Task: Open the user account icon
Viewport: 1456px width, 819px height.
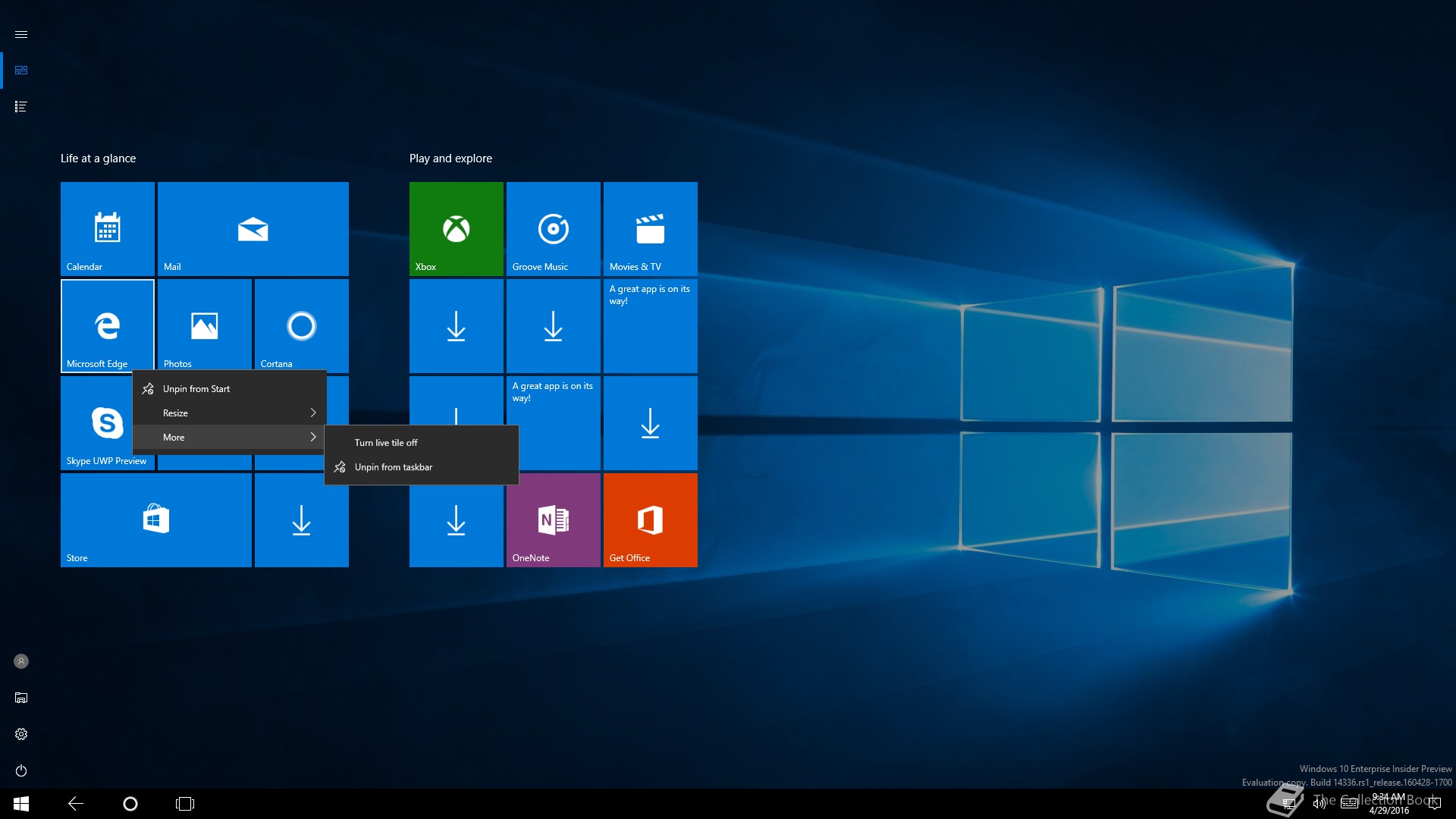Action: pyautogui.click(x=21, y=661)
